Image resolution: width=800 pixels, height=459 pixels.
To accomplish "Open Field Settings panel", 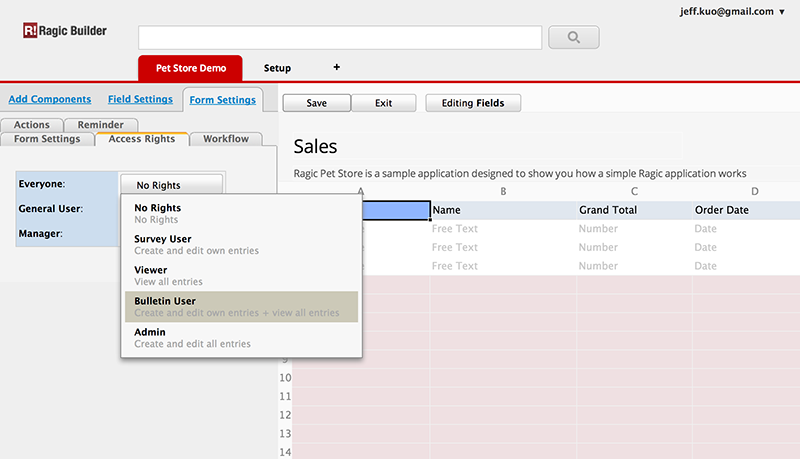I will [x=140, y=99].
